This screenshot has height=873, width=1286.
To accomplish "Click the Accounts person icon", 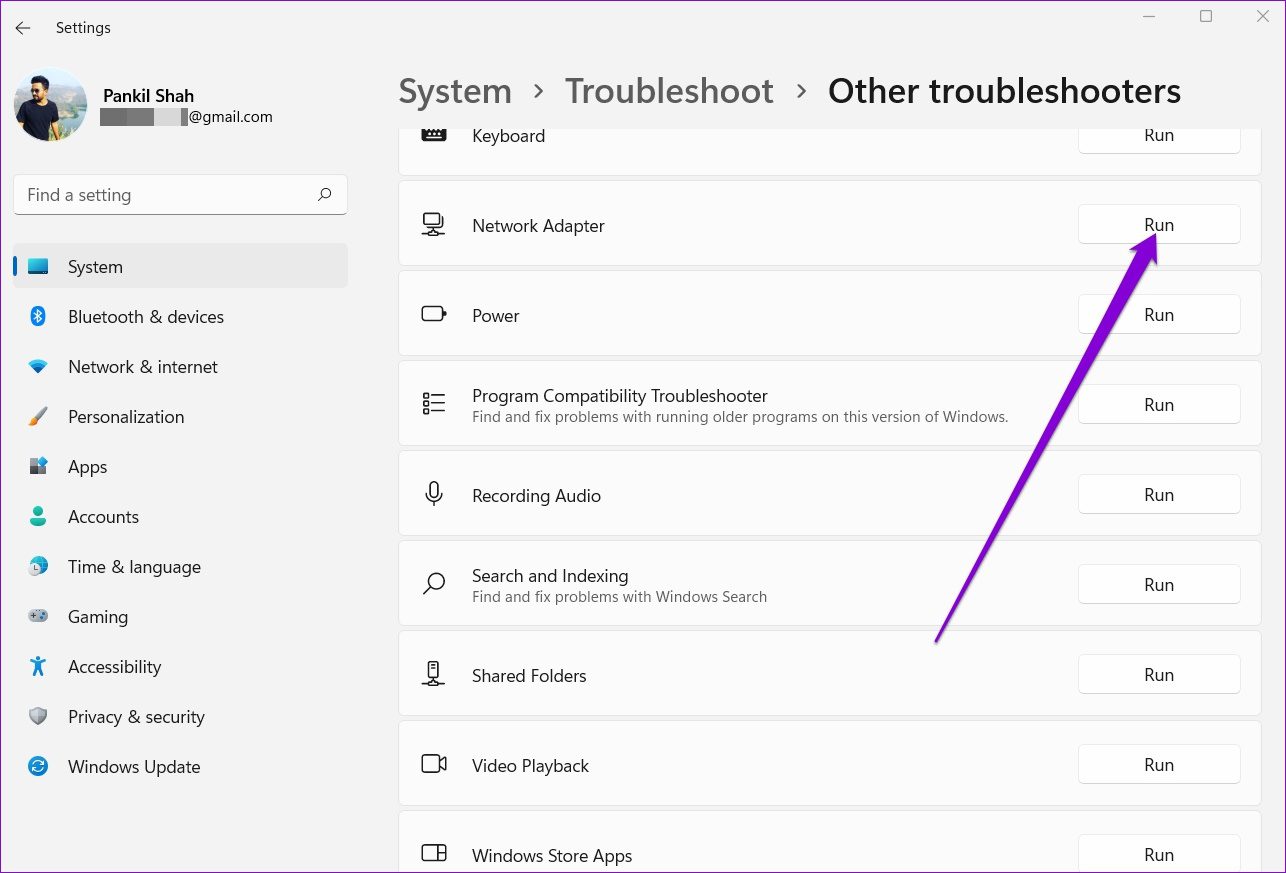I will [38, 517].
